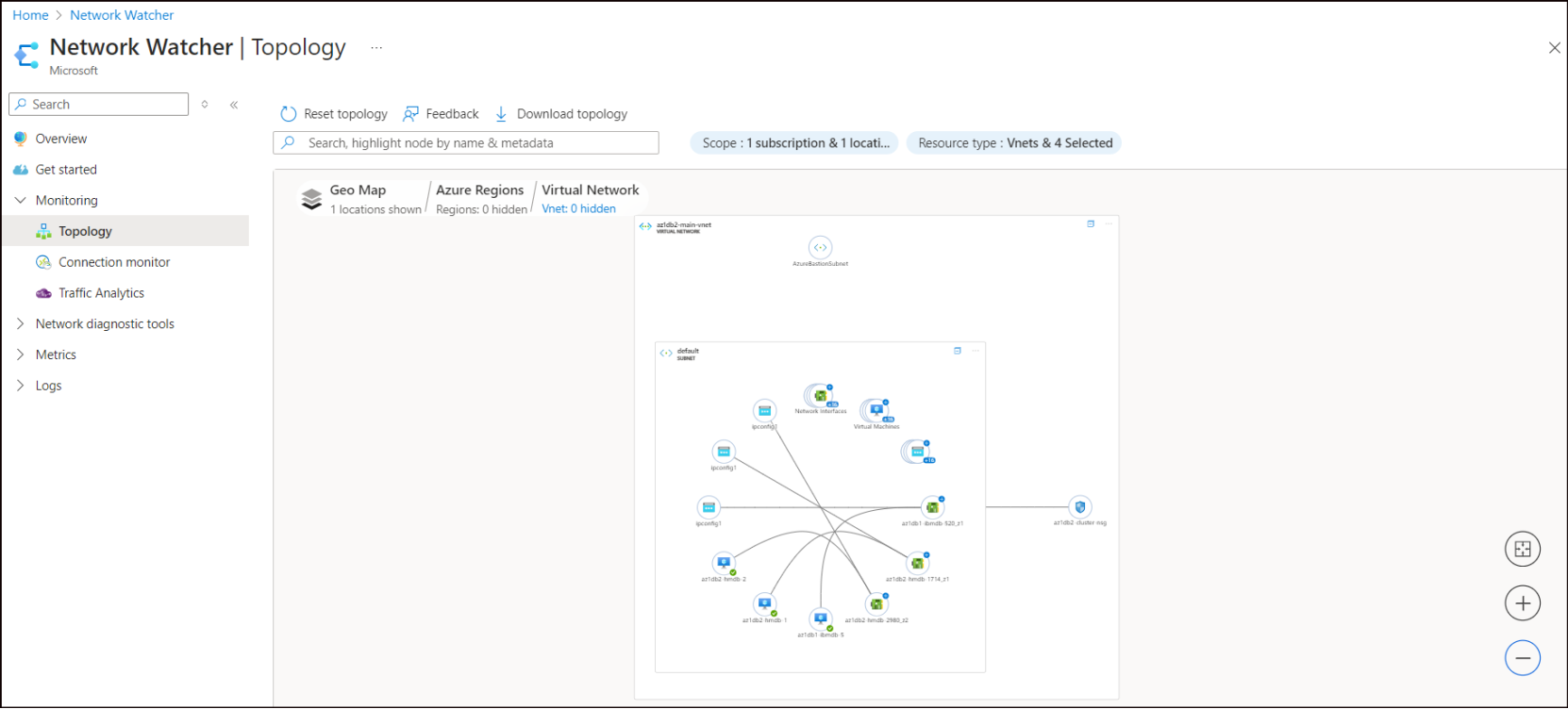Select the az1db2-hmdb-1 VM node
The width and height of the screenshot is (1568, 709).
pos(764,604)
